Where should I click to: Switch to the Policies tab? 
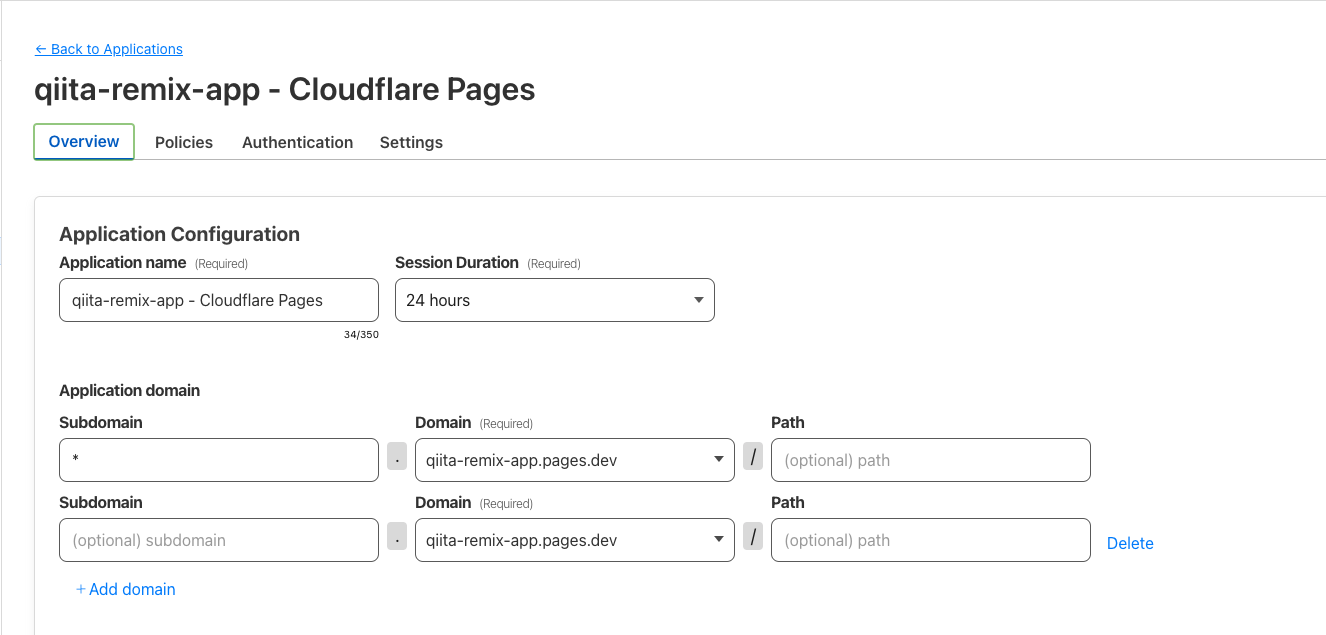point(184,142)
